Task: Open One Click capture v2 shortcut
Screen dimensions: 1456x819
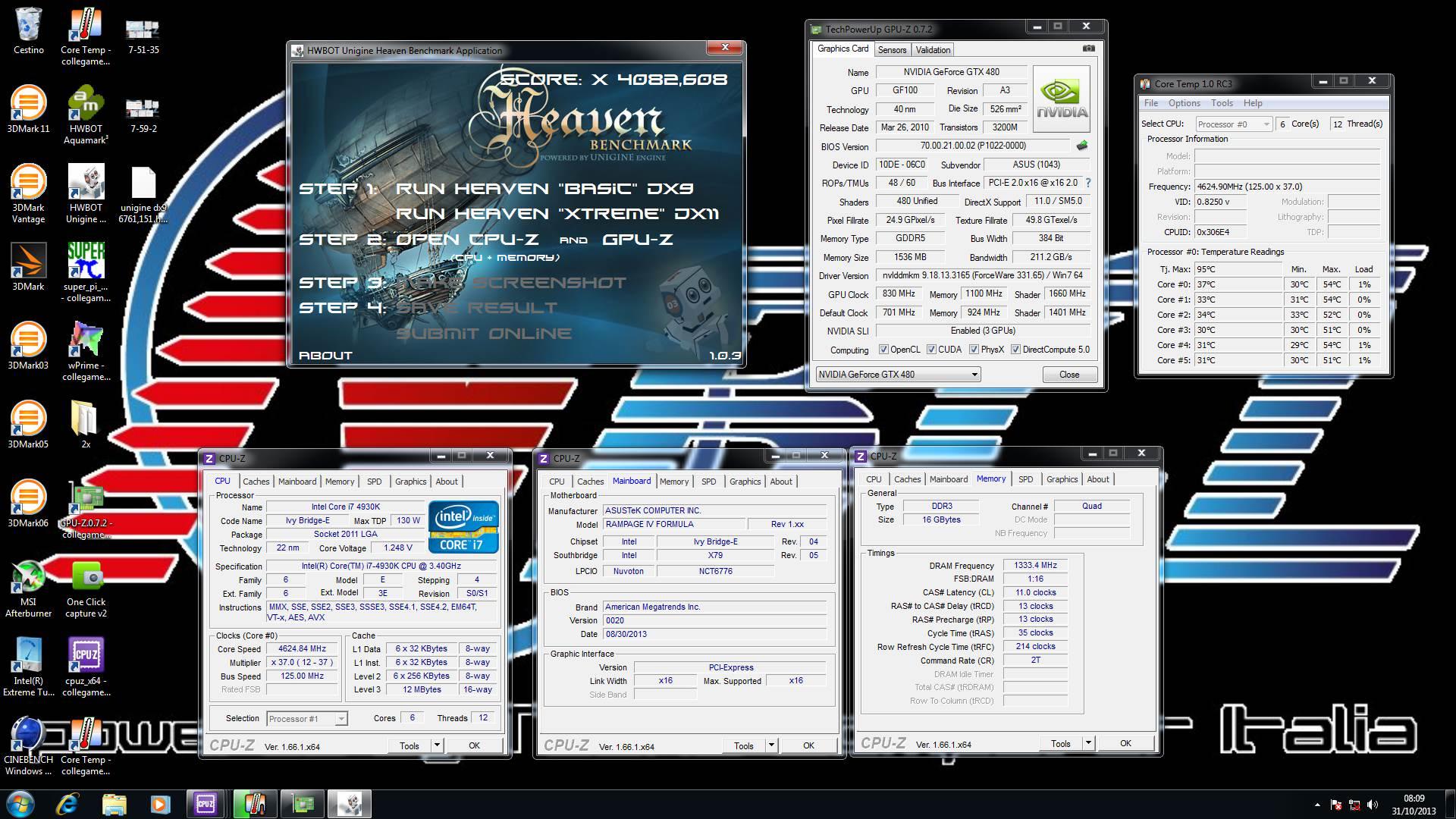Action: coord(86,588)
